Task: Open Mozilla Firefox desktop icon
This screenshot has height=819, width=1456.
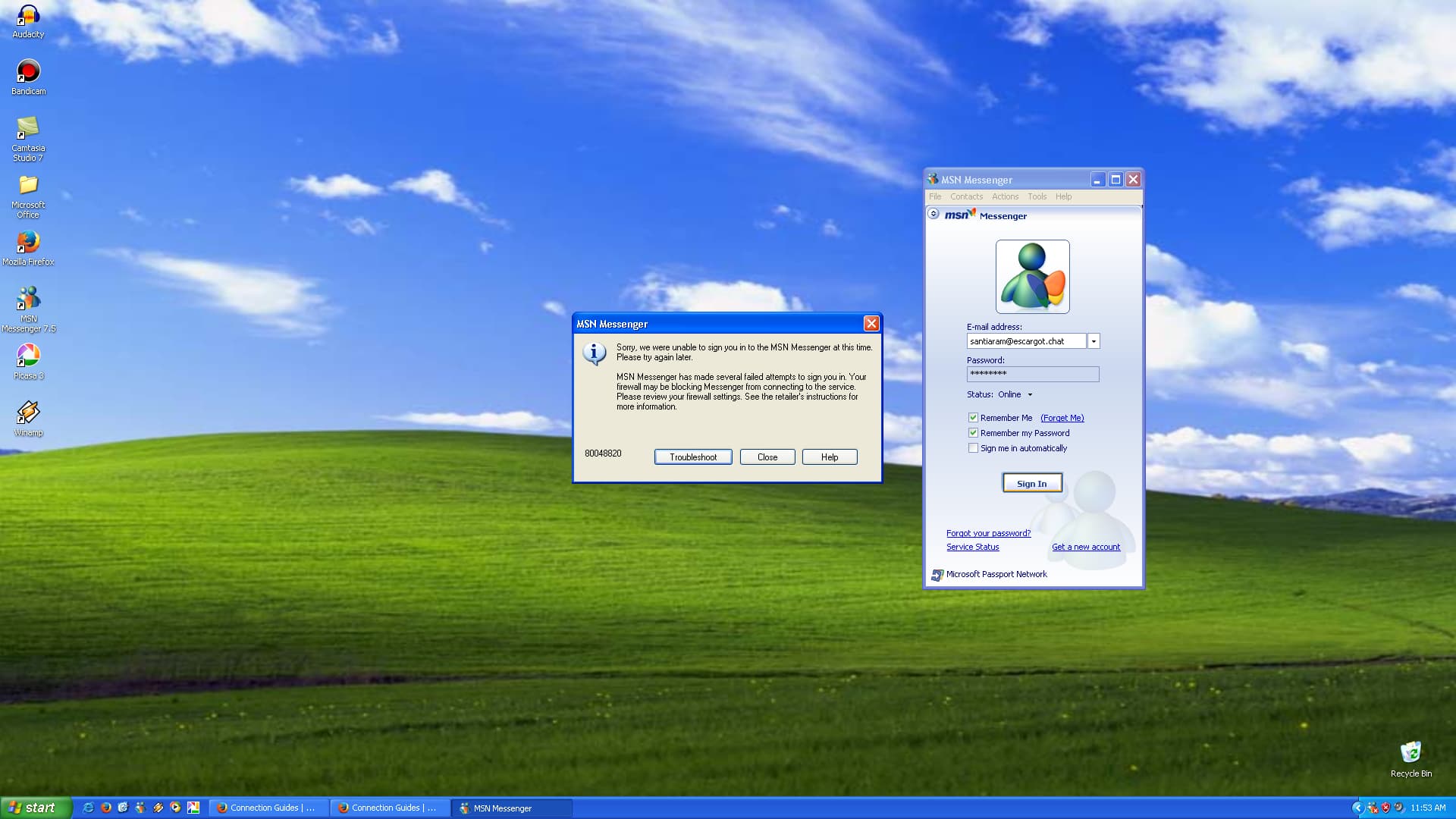Action: point(28,243)
